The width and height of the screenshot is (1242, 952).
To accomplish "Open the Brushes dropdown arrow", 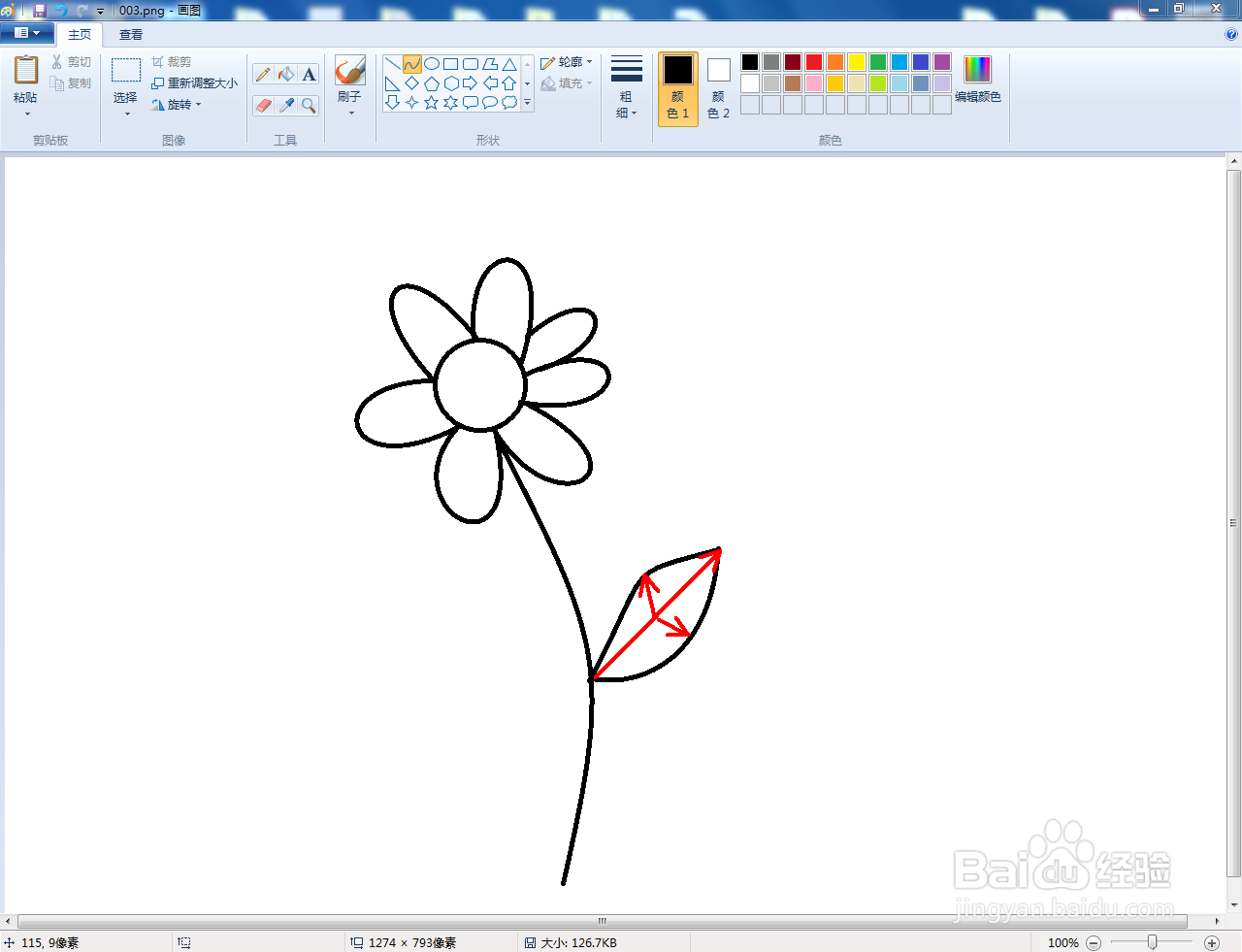I will click(351, 114).
